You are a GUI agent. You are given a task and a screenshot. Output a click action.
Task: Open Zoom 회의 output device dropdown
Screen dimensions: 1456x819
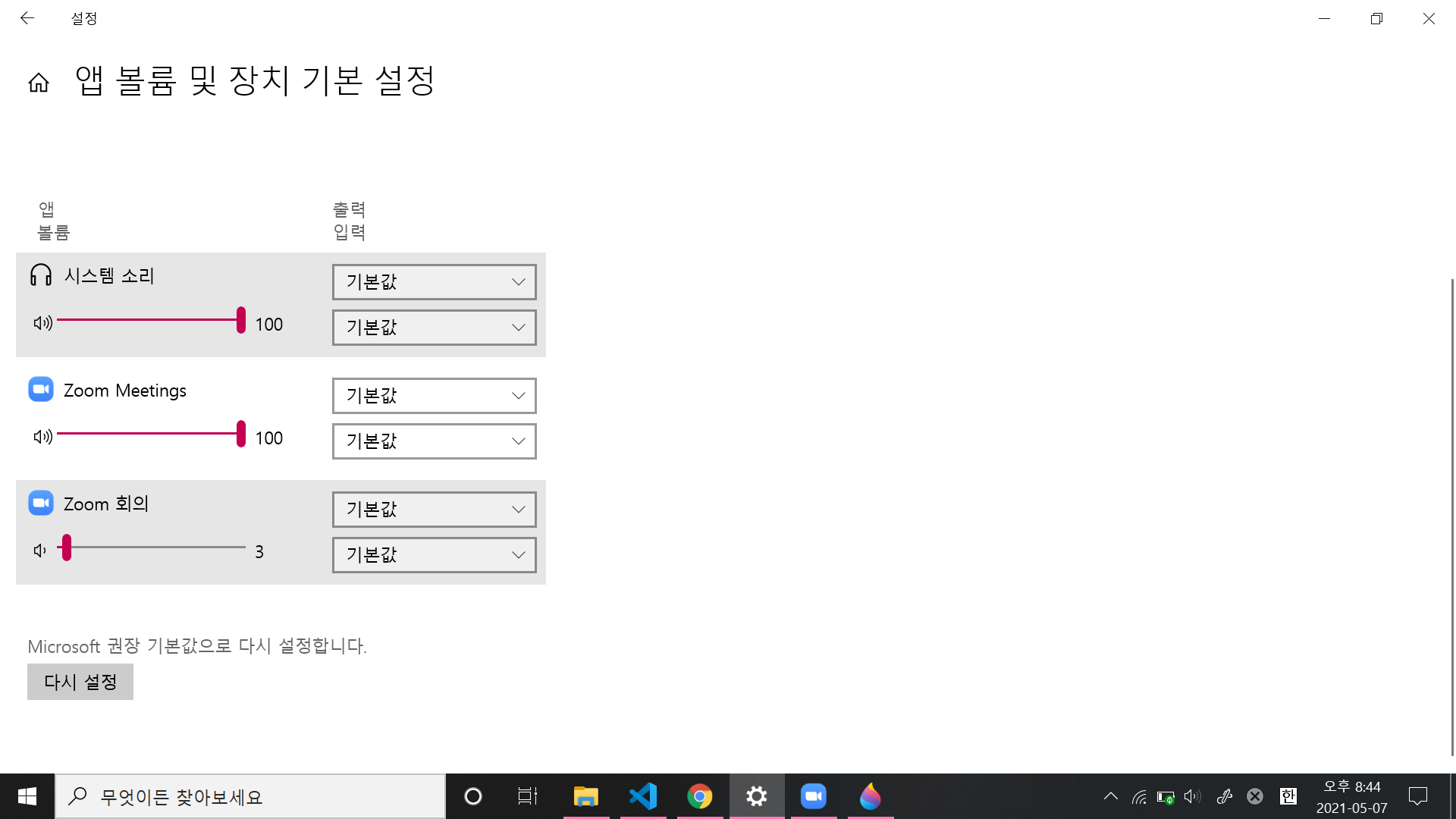coord(435,510)
